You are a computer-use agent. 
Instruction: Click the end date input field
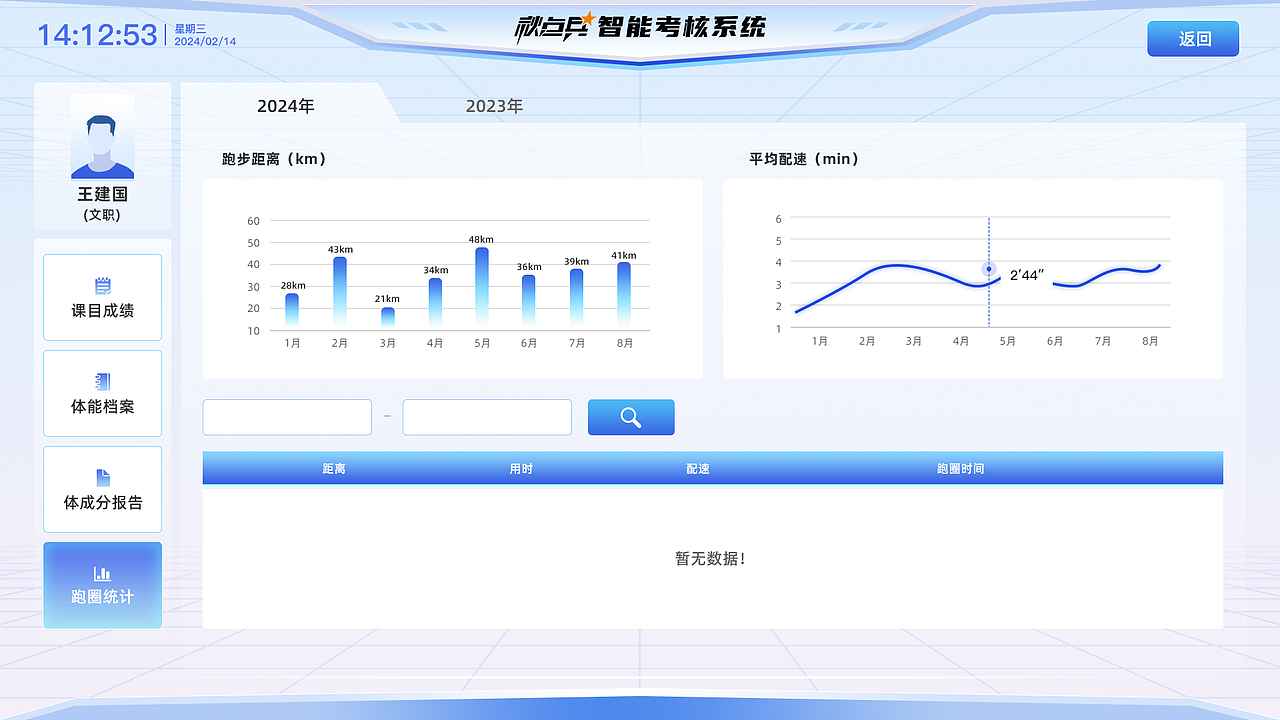pos(487,417)
